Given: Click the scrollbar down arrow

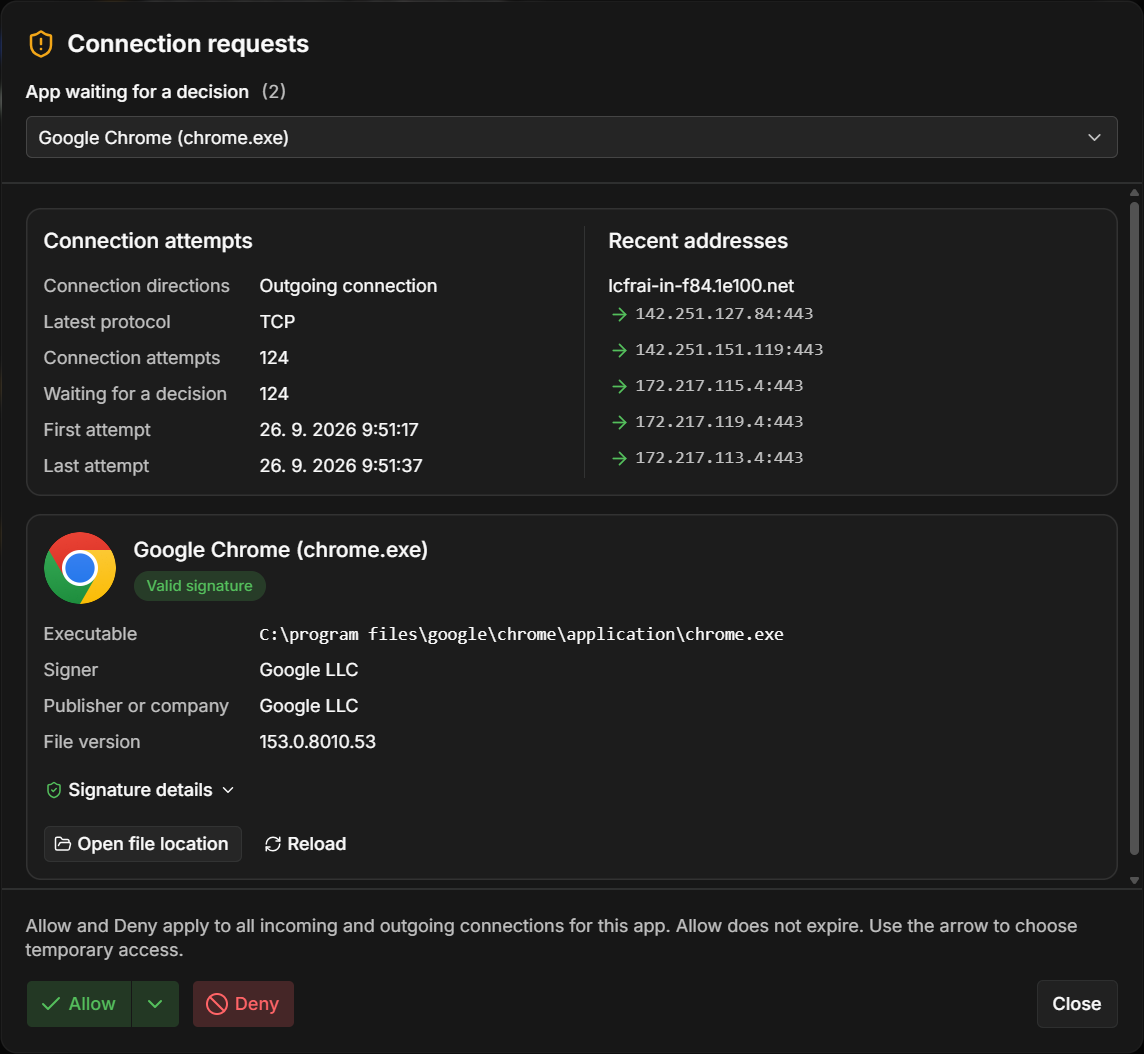Looking at the screenshot, I should pos(1134,880).
